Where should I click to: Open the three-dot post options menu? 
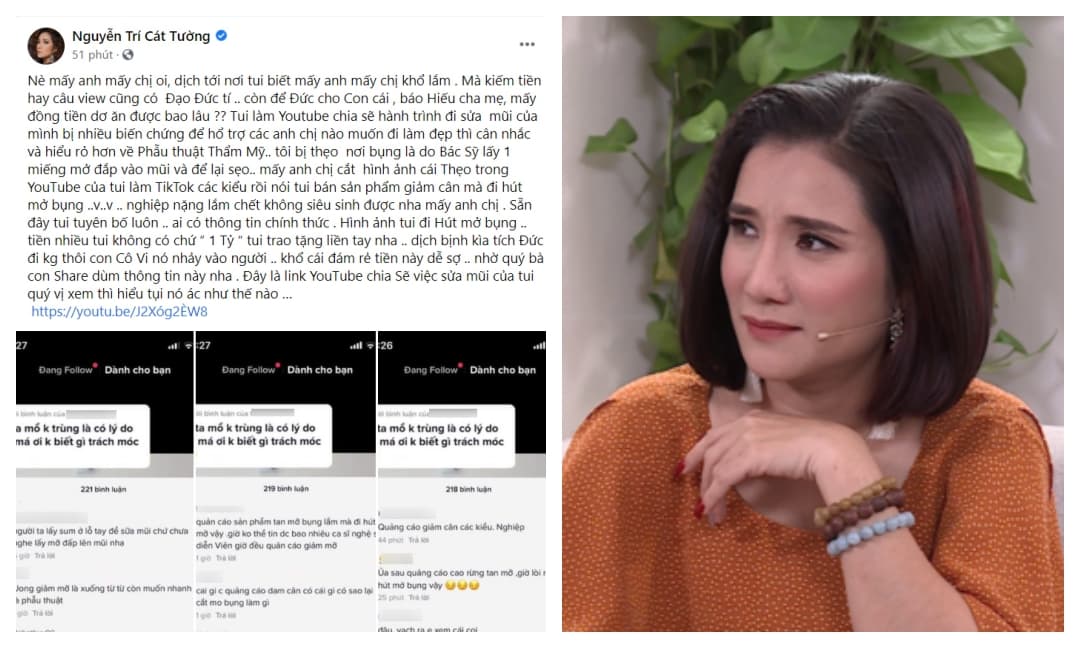coord(527,44)
